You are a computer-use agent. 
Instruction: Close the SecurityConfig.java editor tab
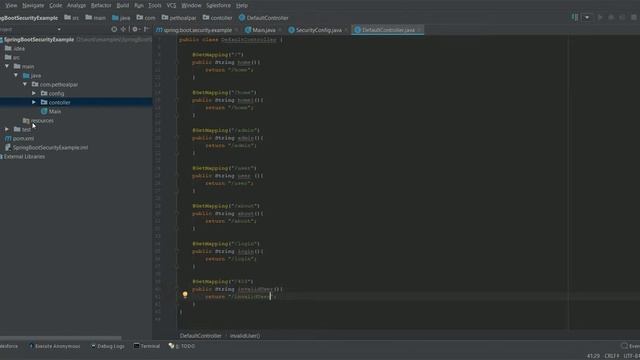click(x=346, y=30)
